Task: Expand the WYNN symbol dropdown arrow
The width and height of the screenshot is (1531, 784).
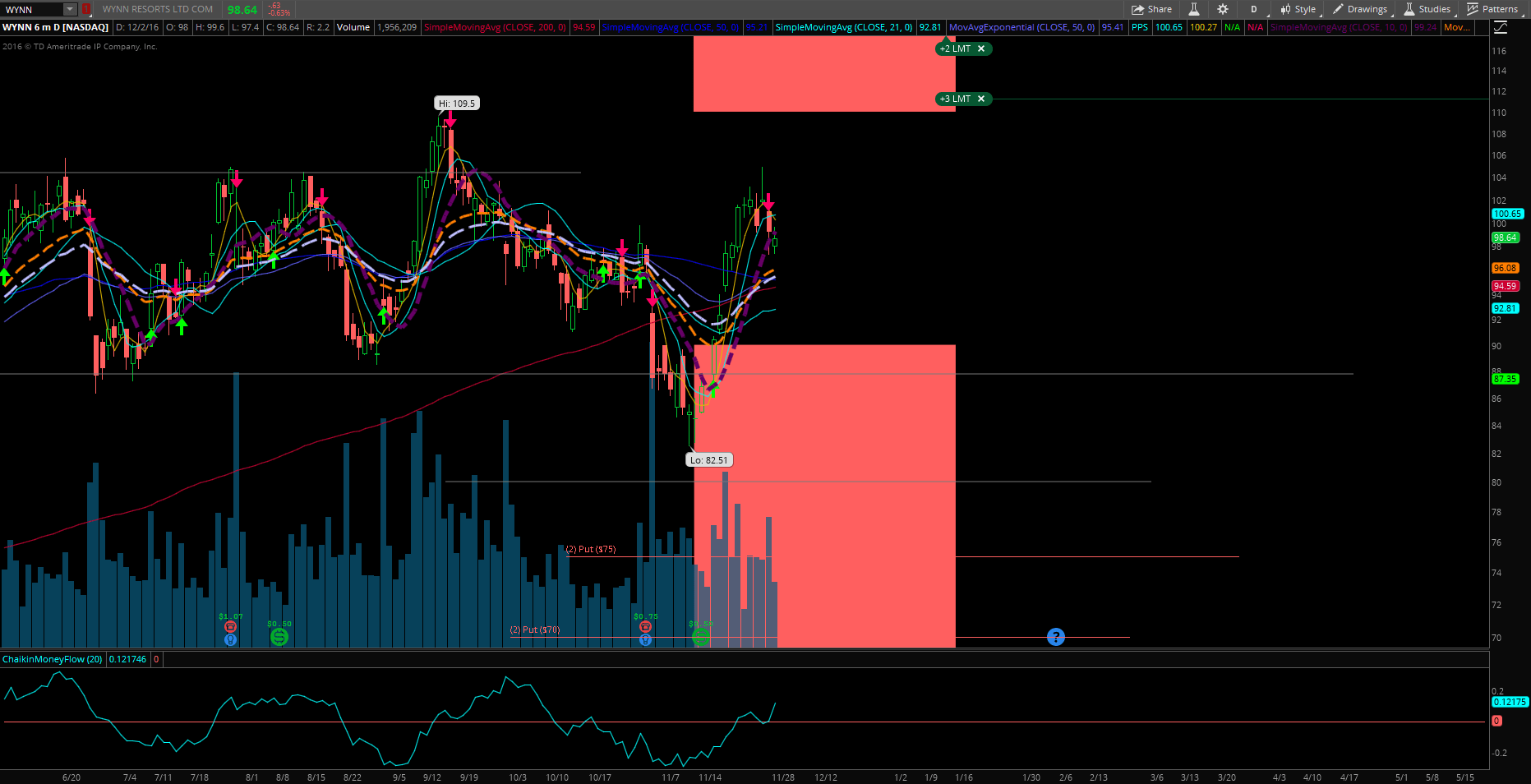Action: click(70, 9)
